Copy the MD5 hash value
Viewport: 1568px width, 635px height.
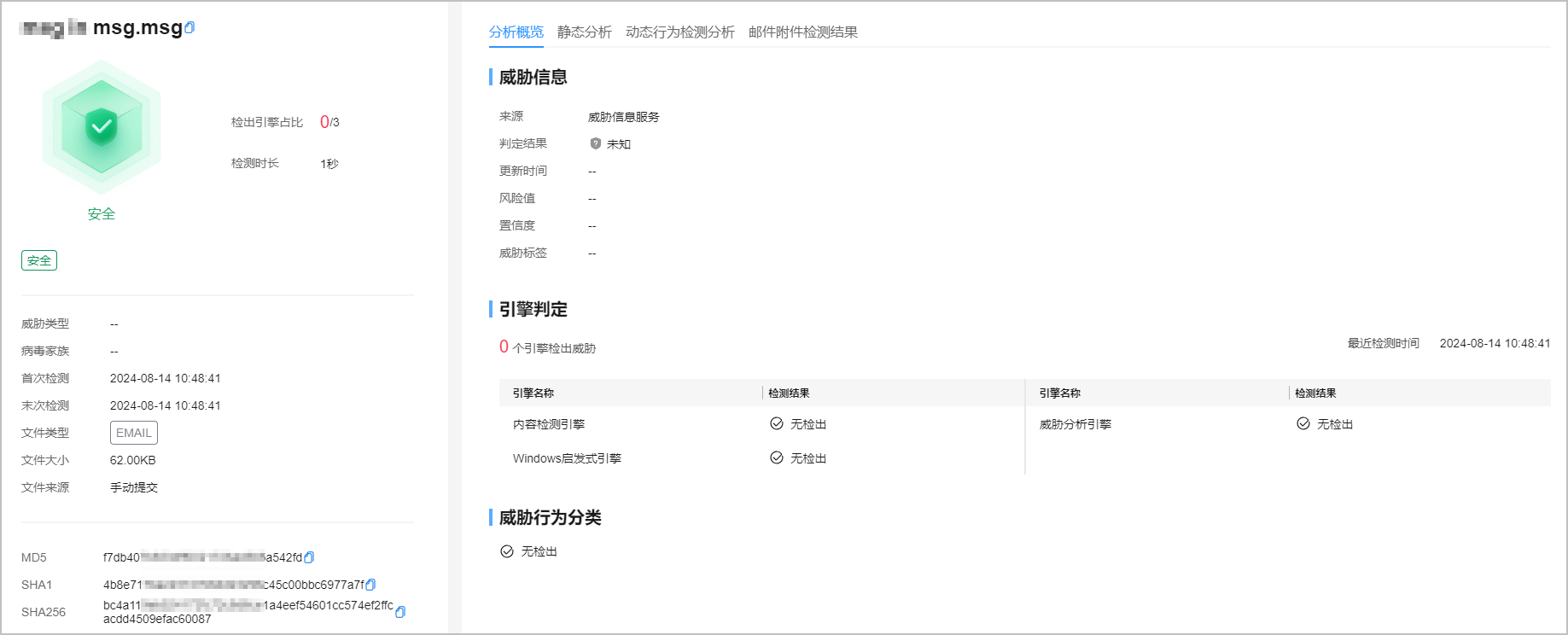[309, 557]
